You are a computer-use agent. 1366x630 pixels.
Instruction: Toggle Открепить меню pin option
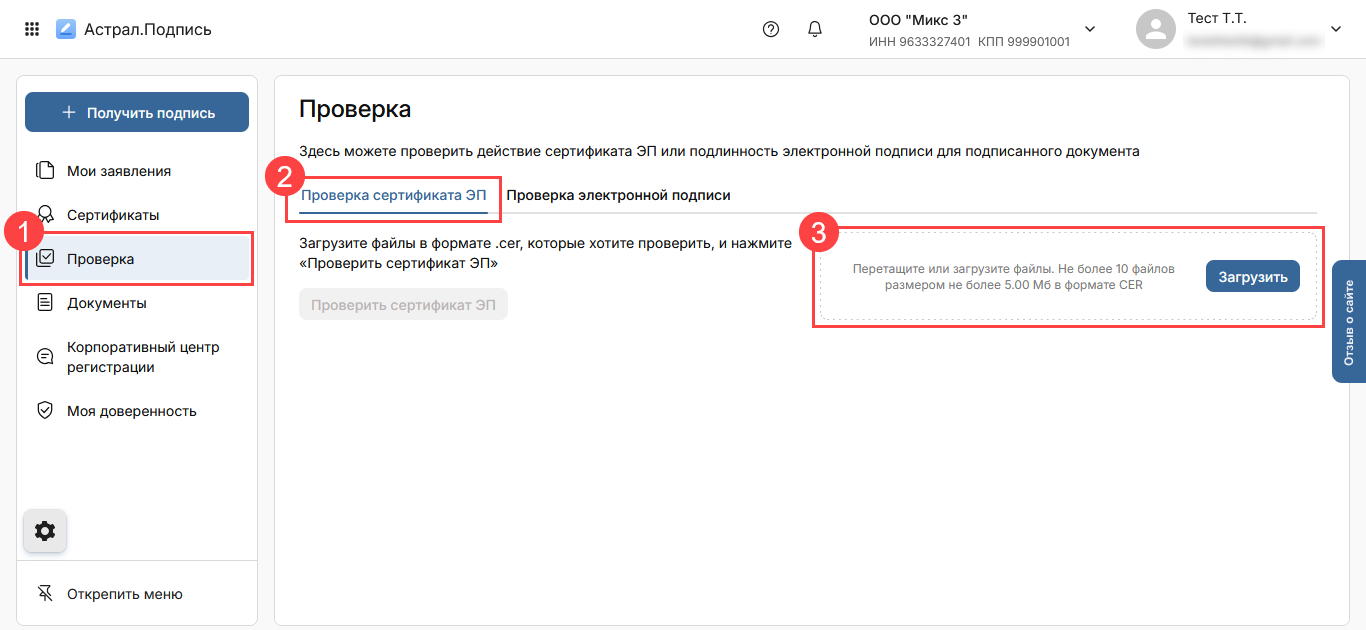[x=110, y=594]
